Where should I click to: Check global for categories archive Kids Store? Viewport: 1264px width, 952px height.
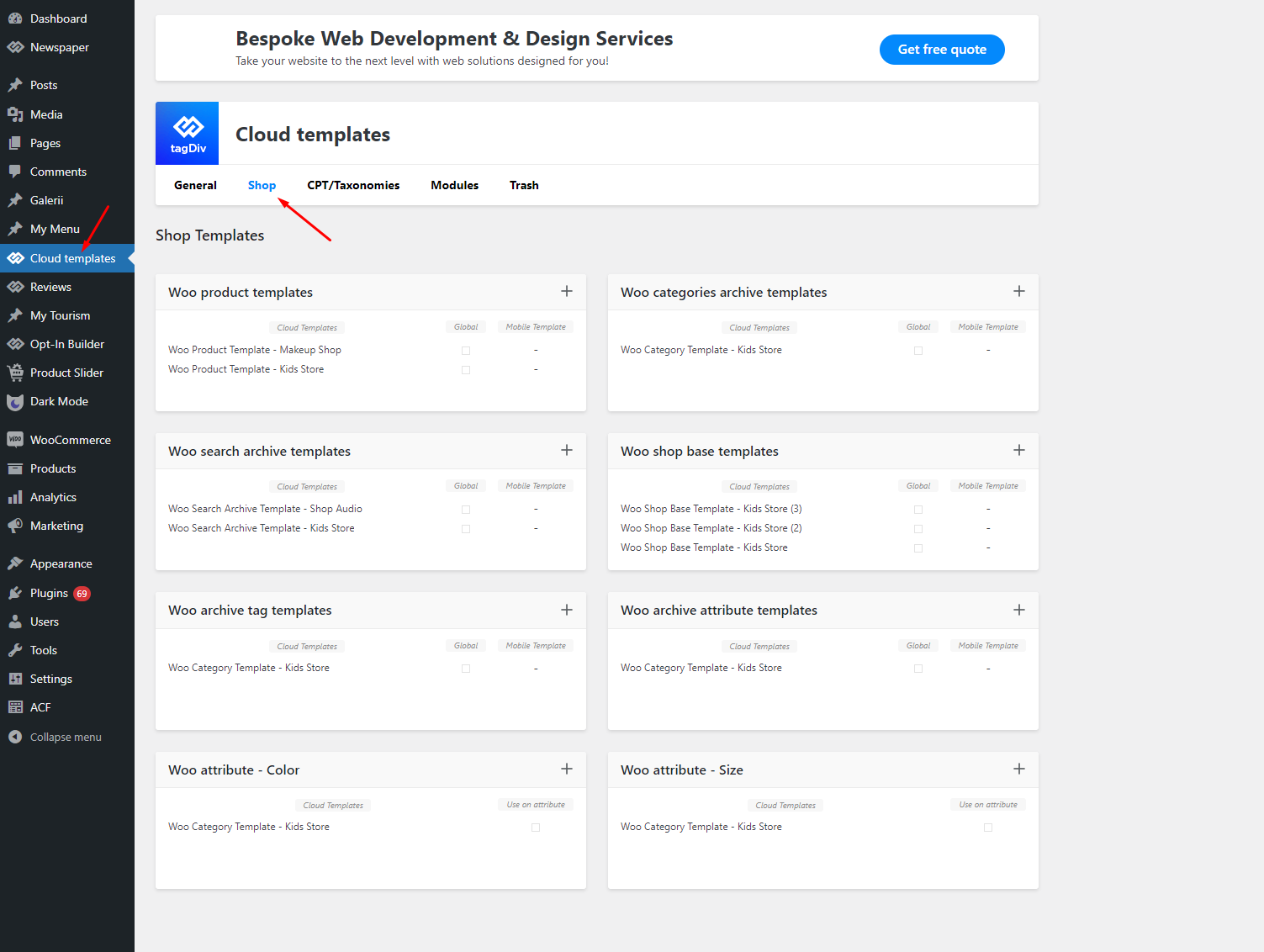click(918, 351)
